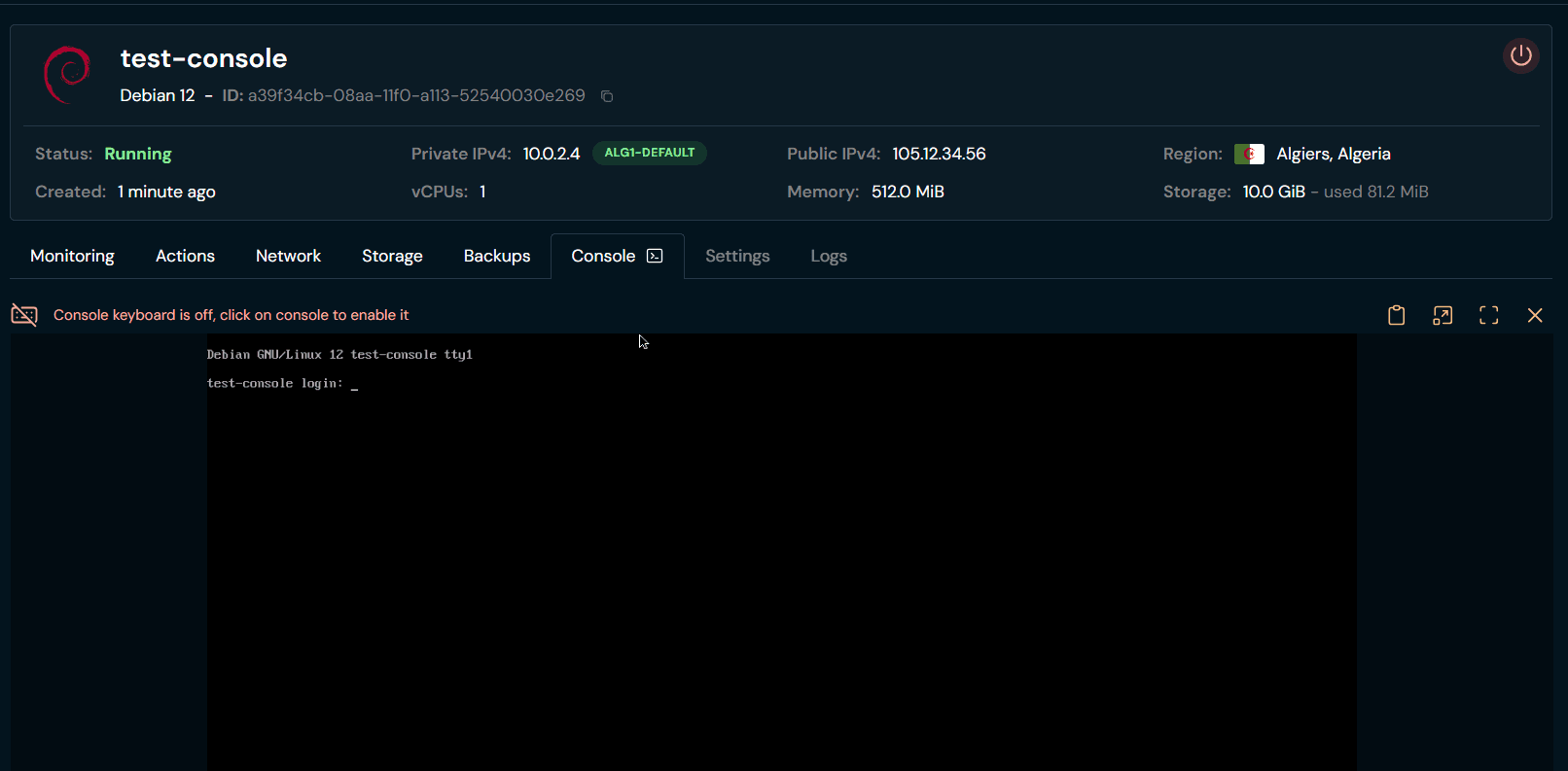Click the Debian swirl logo

(67, 75)
